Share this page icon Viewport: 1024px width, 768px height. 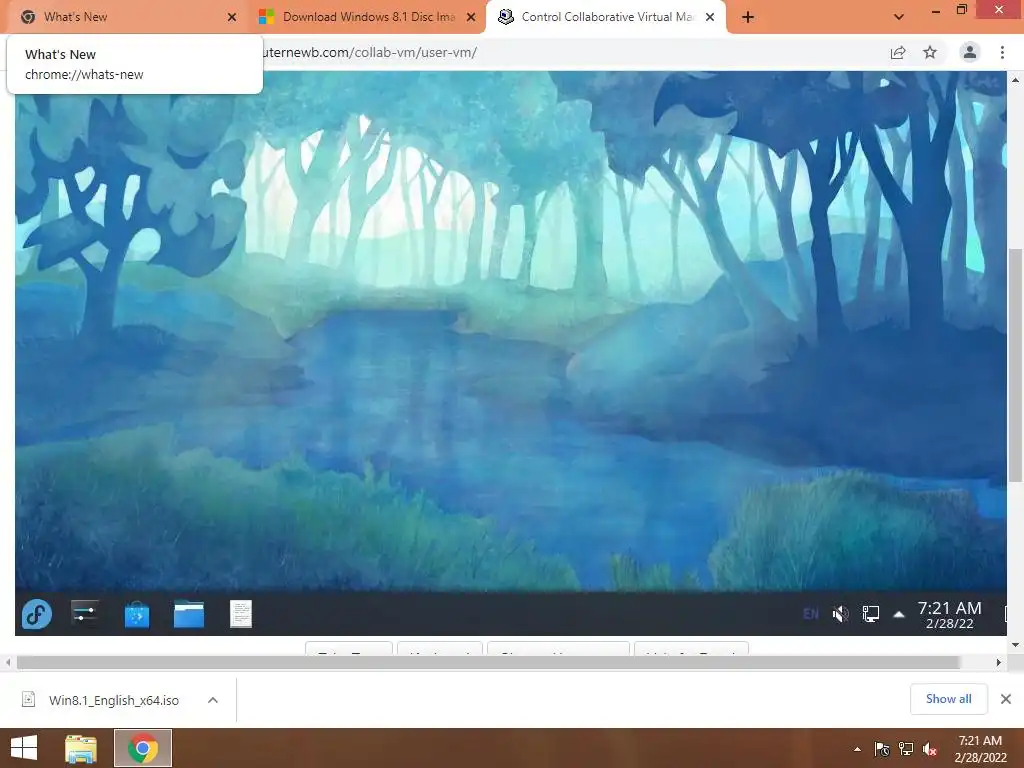898,52
